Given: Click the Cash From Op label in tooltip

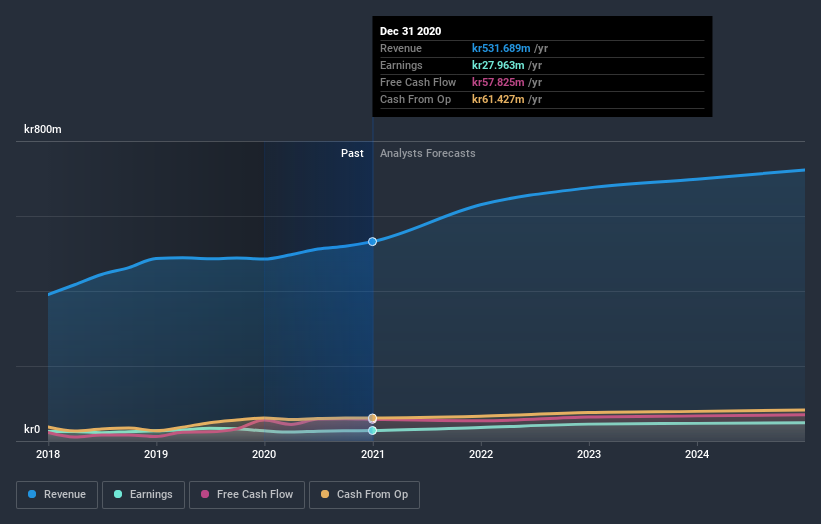Looking at the screenshot, I should click(415, 99).
